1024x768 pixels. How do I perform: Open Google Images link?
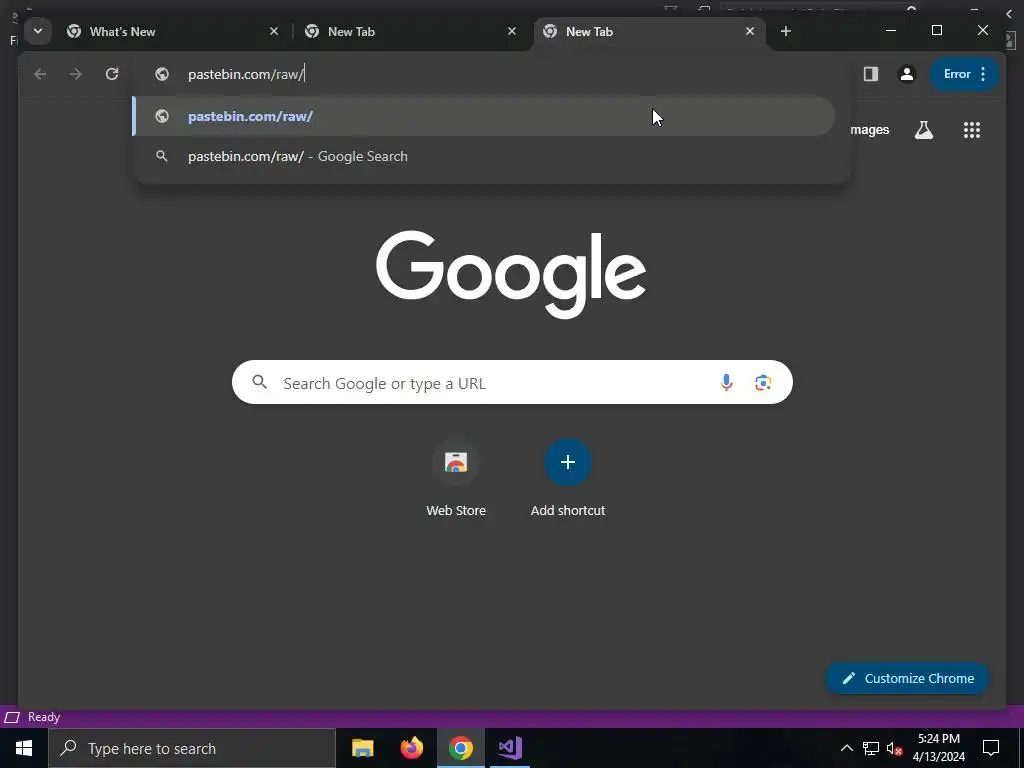click(869, 129)
